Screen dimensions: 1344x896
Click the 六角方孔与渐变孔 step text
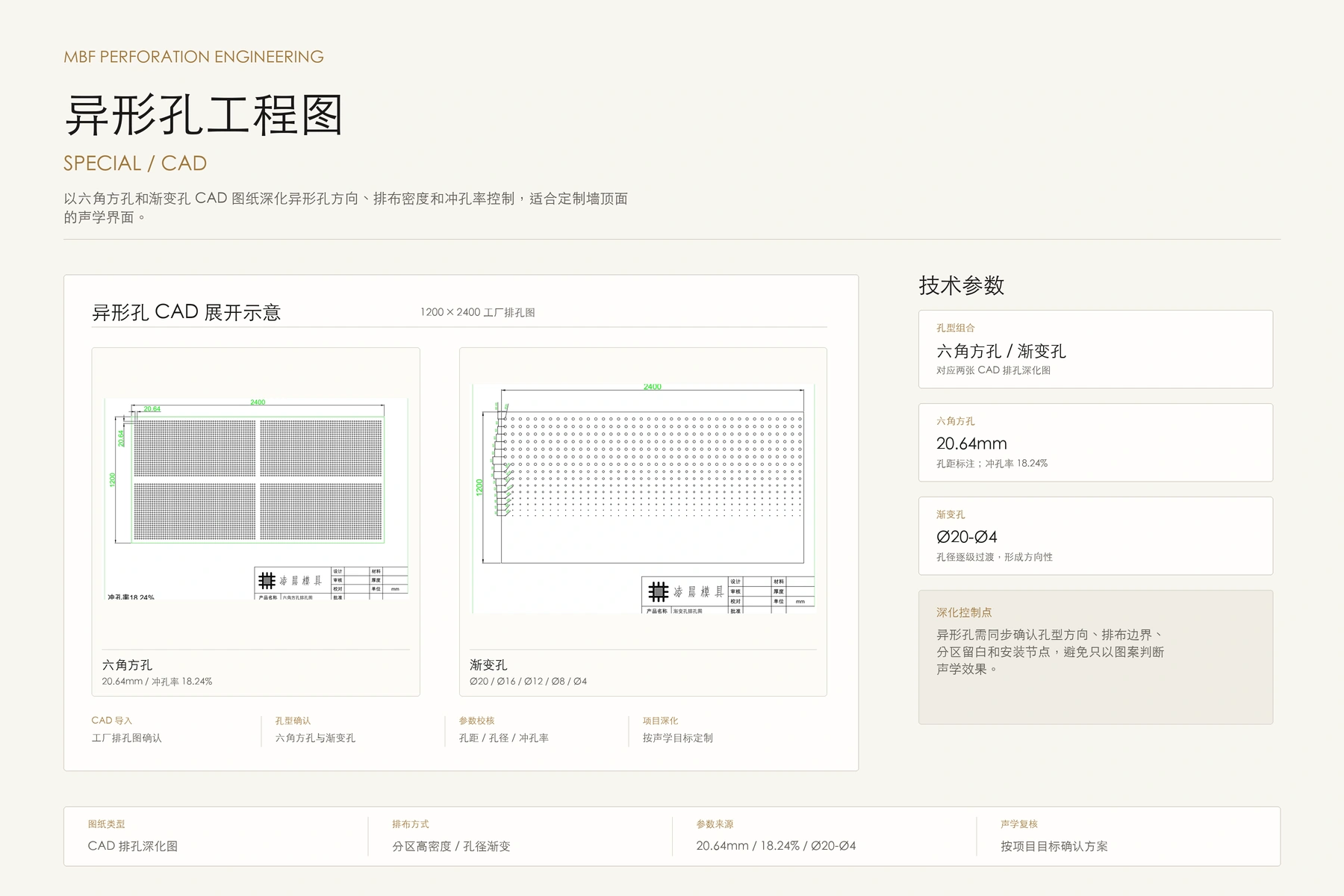[x=315, y=738]
